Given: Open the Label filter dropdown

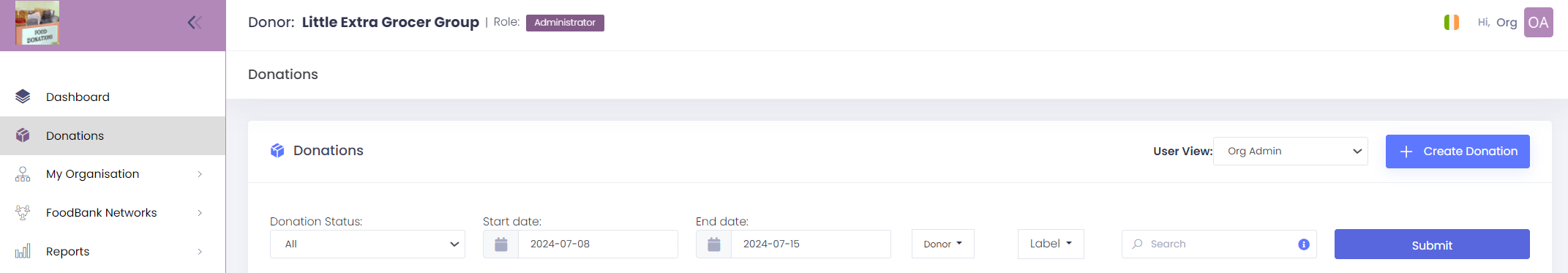Looking at the screenshot, I should coord(1051,244).
